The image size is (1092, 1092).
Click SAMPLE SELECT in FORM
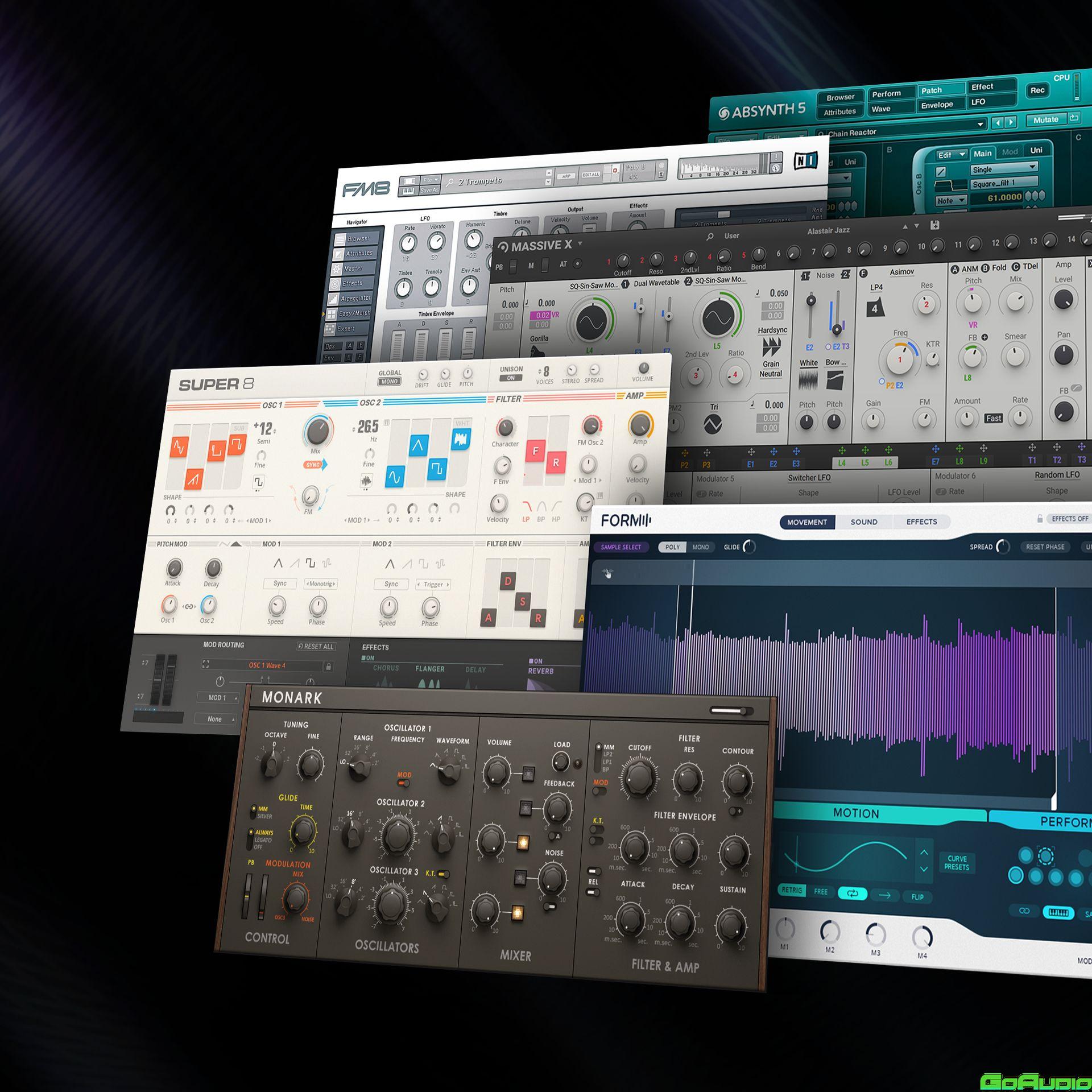click(621, 547)
